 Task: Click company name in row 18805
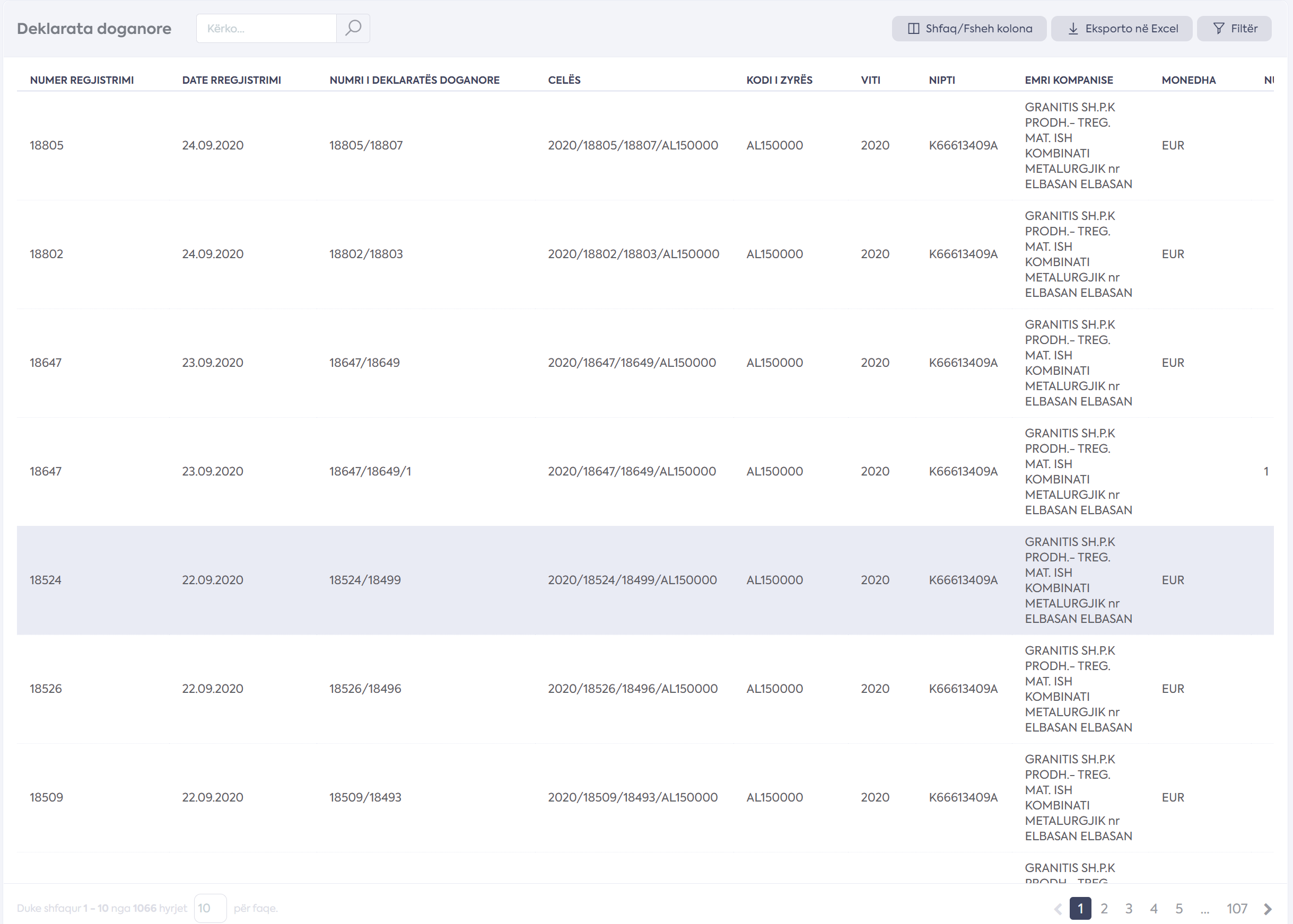pyautogui.click(x=1078, y=146)
